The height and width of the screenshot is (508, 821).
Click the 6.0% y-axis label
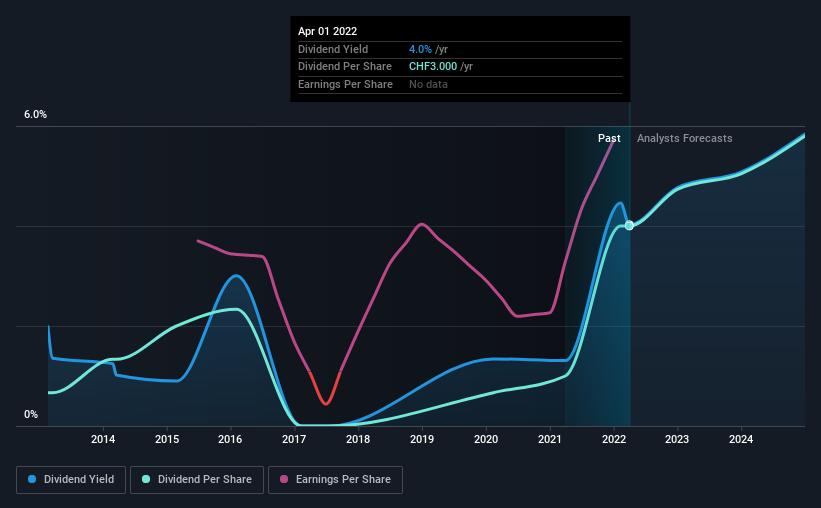tap(35, 115)
